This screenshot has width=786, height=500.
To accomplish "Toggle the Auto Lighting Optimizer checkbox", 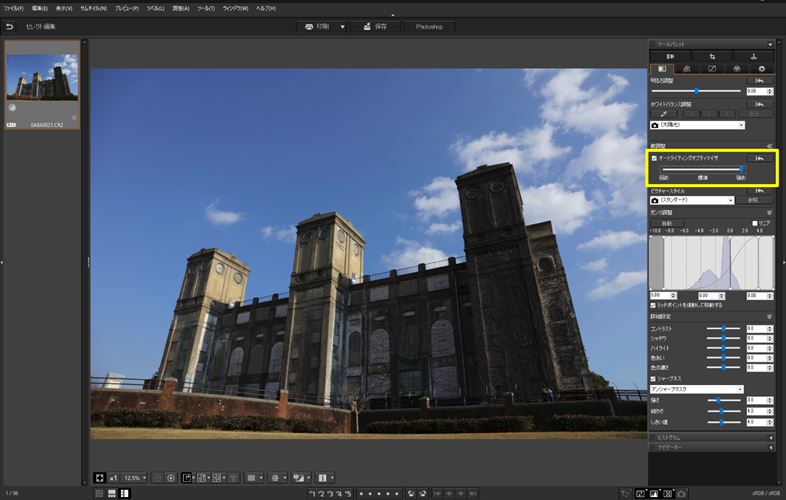I will 654,158.
